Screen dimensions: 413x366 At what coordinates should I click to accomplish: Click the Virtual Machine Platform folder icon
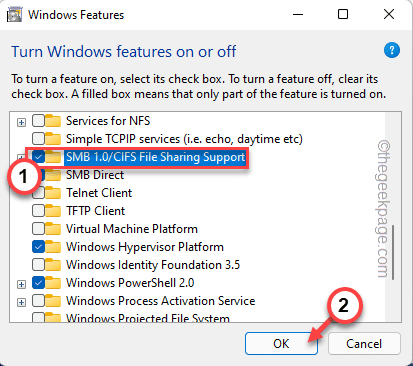tap(53, 229)
